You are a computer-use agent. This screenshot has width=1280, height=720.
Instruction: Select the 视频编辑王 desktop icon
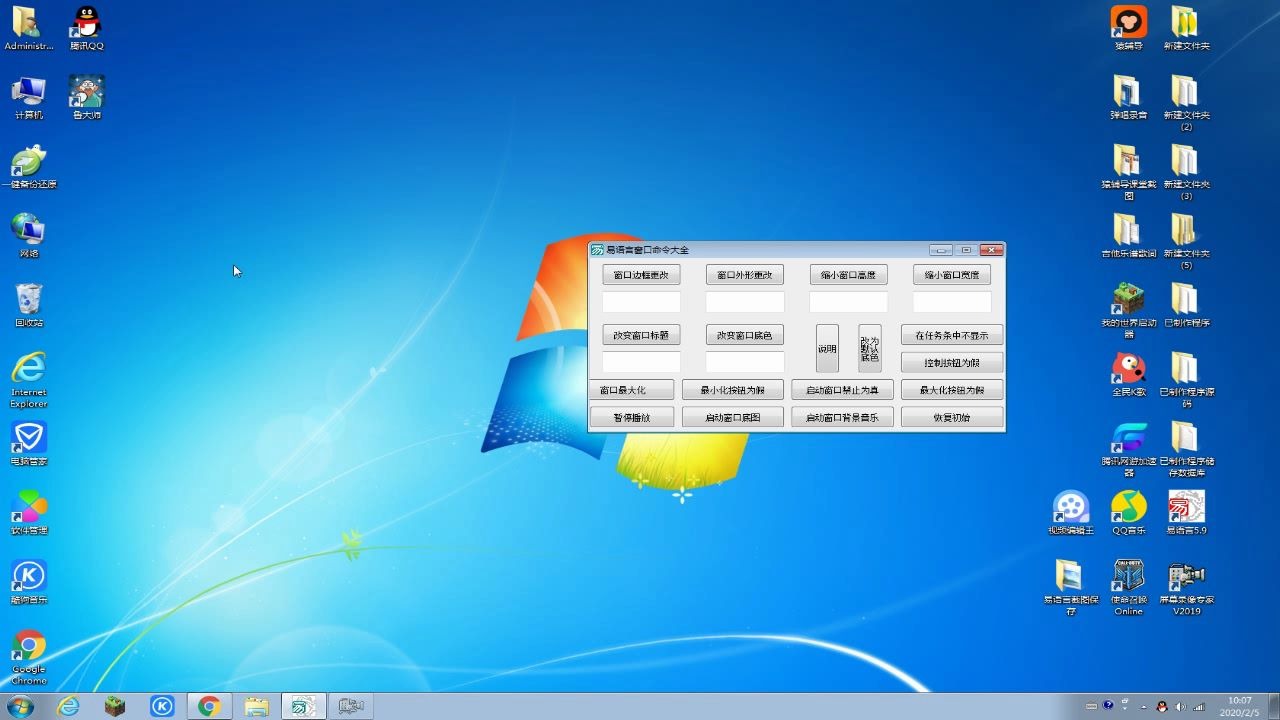coord(1071,512)
